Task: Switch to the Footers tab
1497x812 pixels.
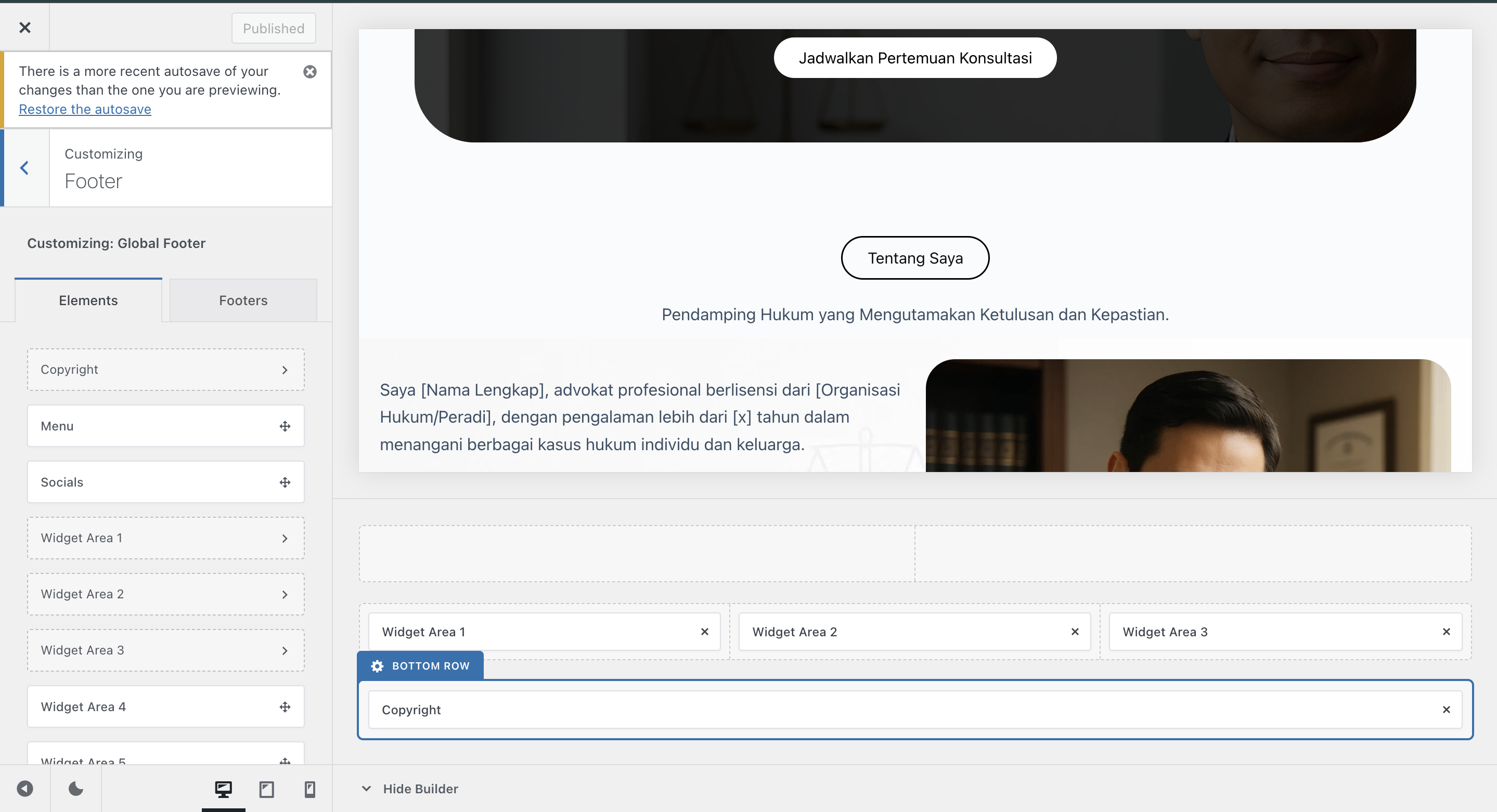Action: [243, 300]
